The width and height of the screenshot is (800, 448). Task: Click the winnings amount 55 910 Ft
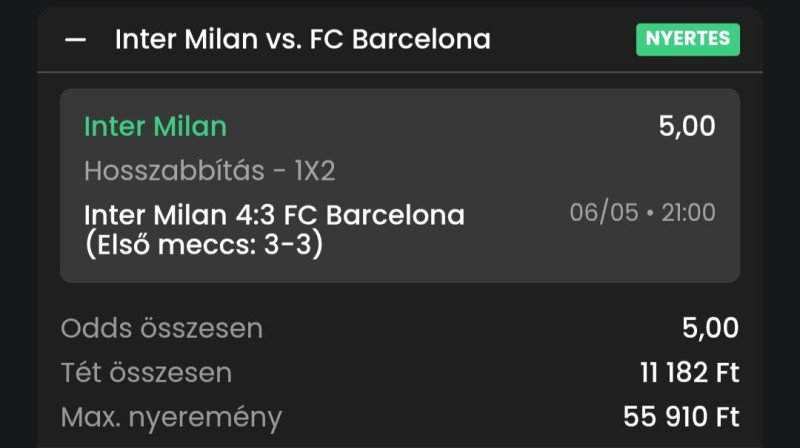(x=681, y=417)
